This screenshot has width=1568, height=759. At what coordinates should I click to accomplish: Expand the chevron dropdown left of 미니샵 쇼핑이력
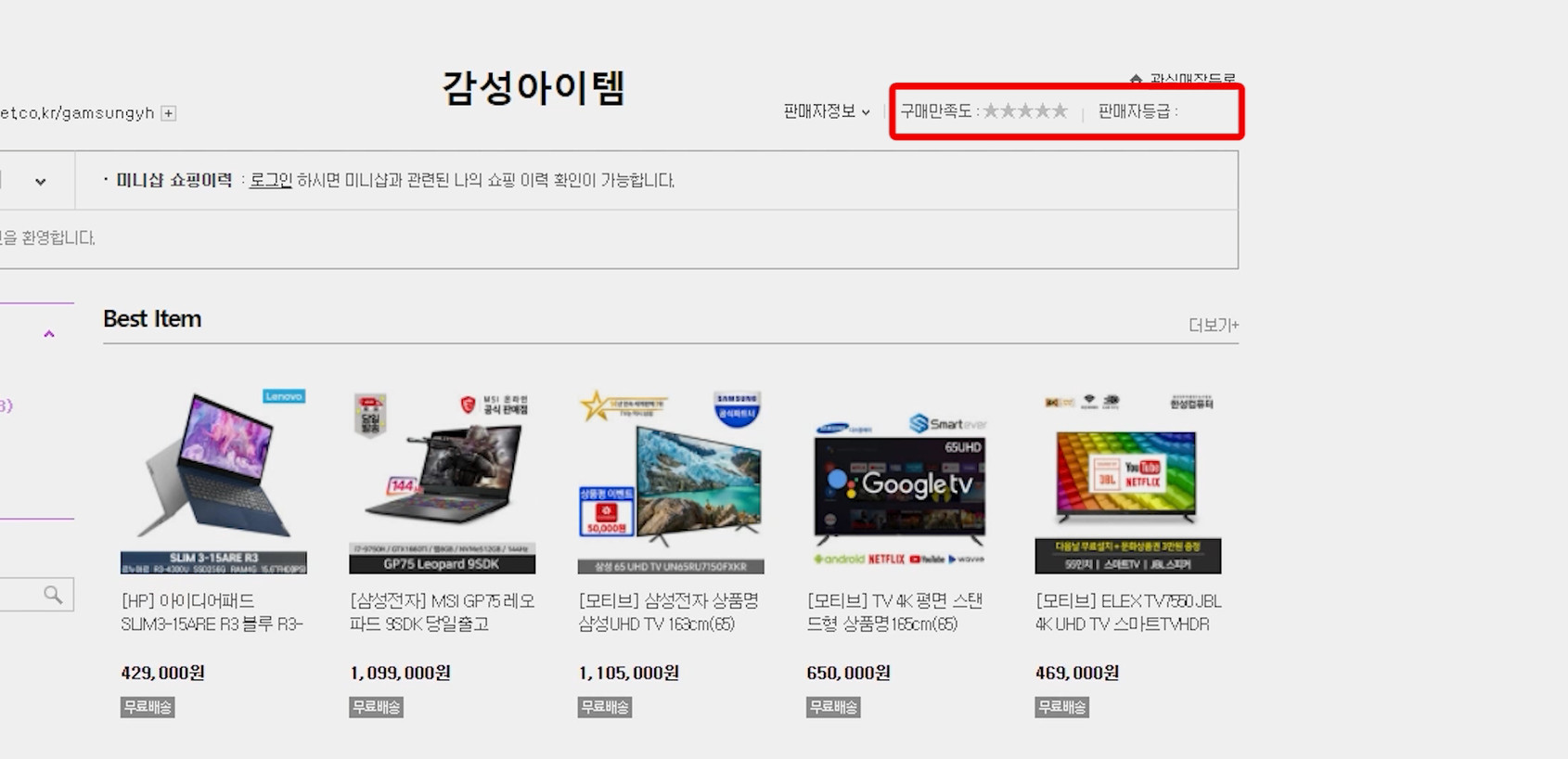coord(40,182)
